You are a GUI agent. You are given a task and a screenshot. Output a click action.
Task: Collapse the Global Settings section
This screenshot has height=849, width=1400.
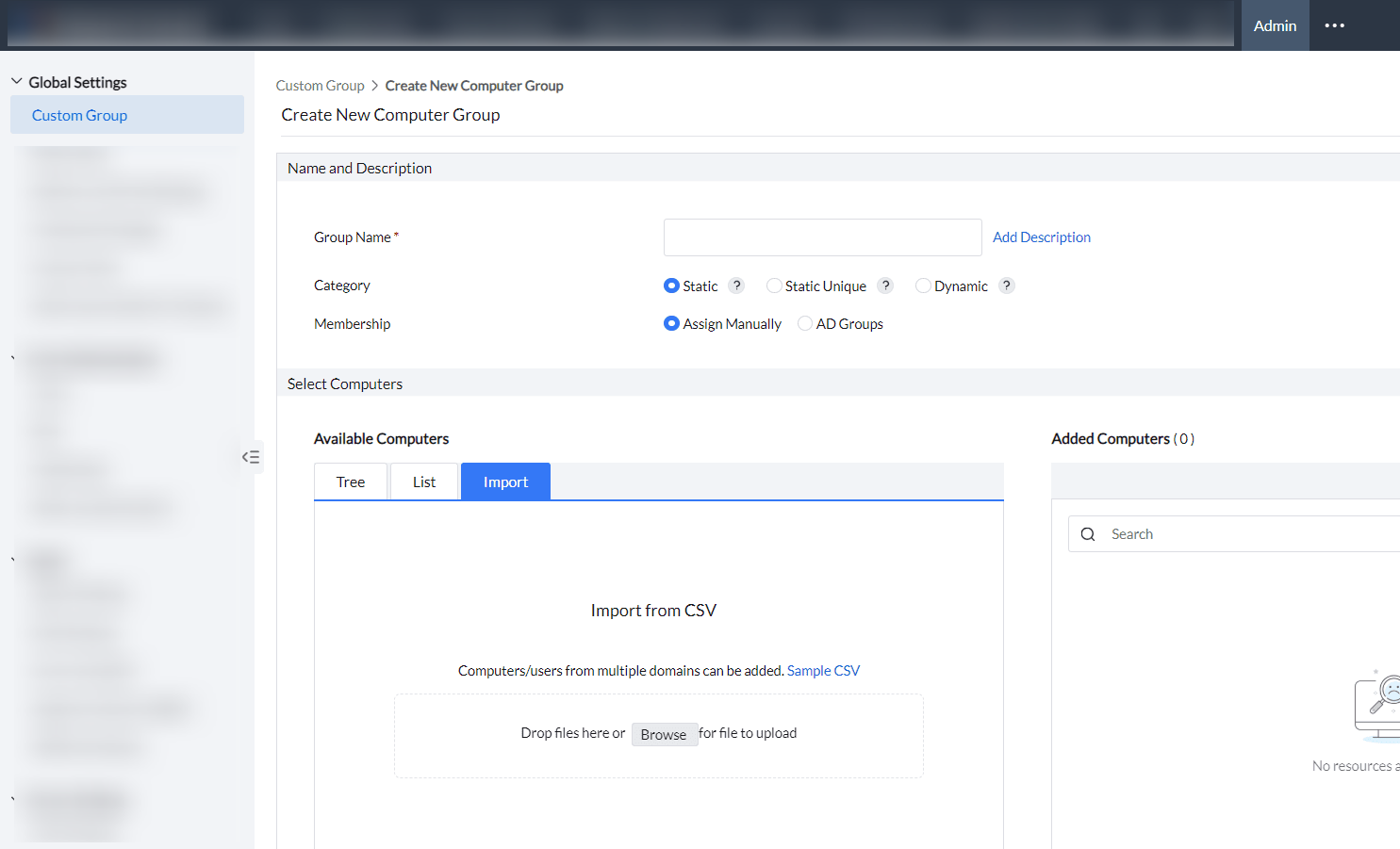tap(16, 82)
